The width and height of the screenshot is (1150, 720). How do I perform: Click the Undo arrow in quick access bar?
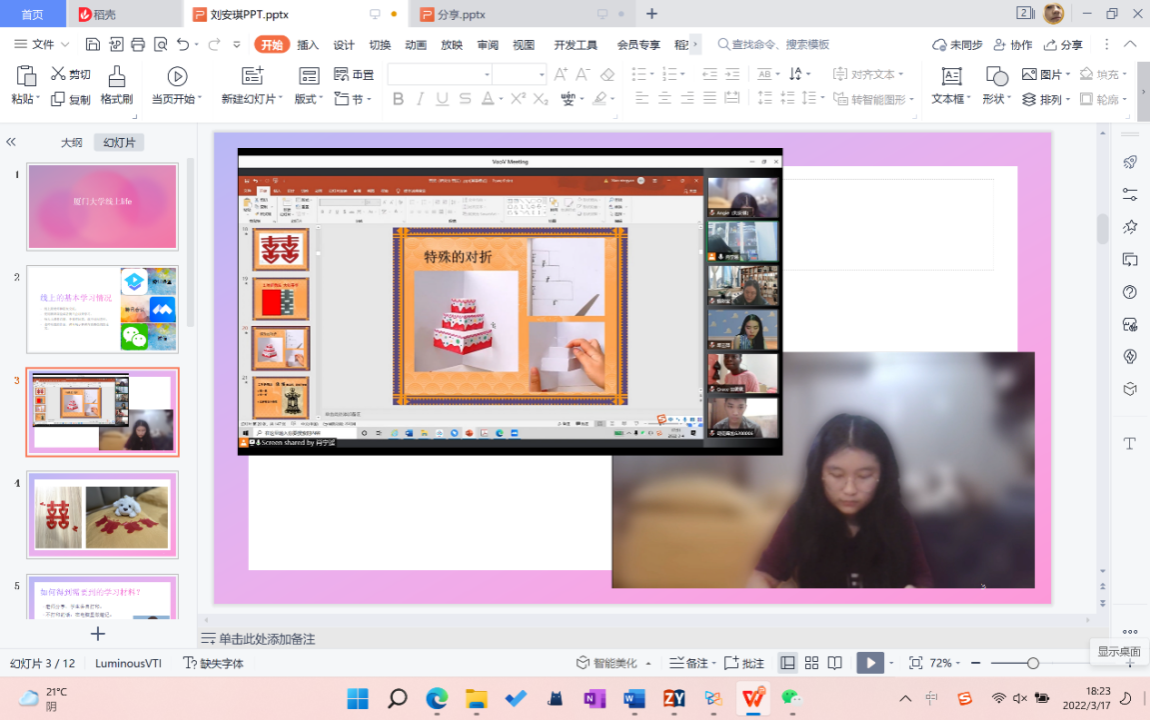pos(182,44)
